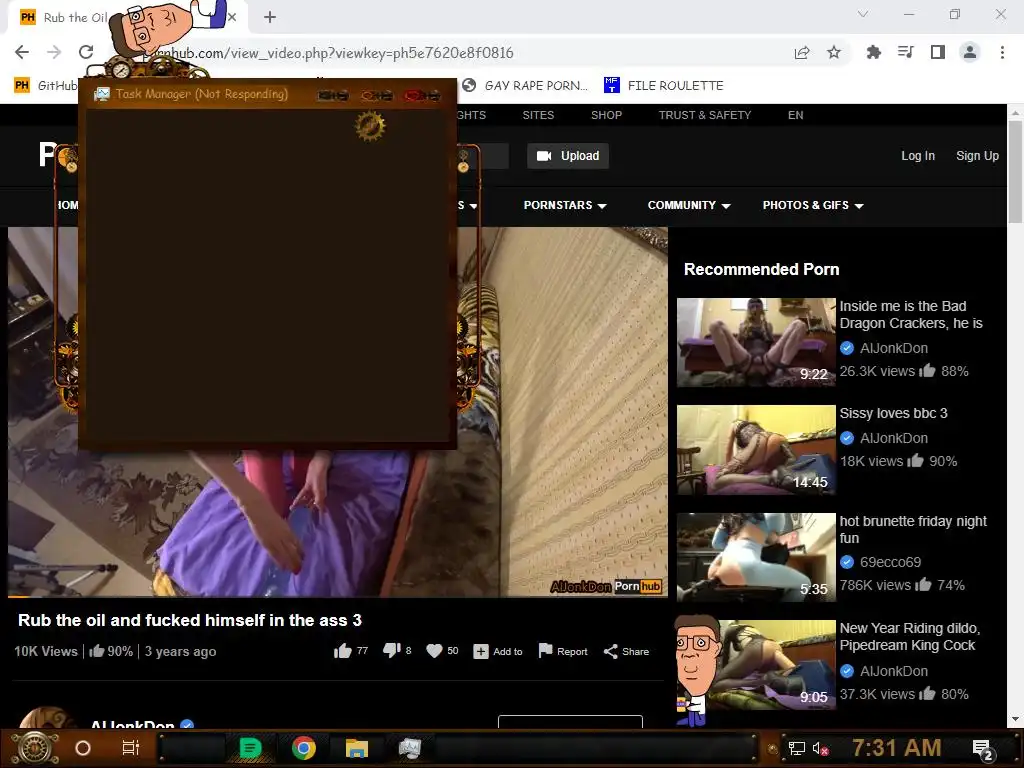This screenshot has width=1024, height=768.
Task: Expand the PHOTOS & GIFS dropdown
Action: click(x=813, y=205)
